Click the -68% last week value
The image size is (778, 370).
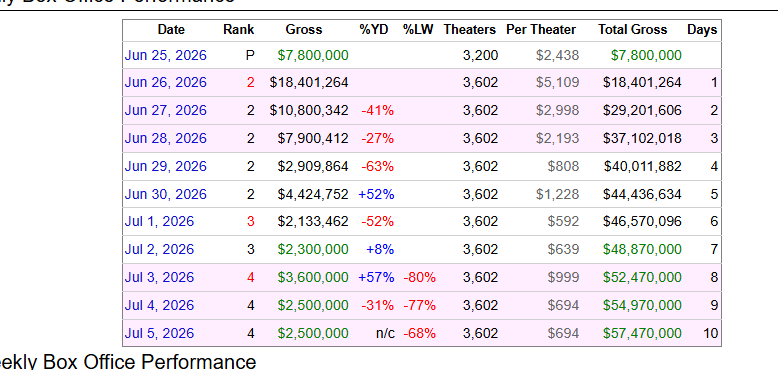point(420,333)
